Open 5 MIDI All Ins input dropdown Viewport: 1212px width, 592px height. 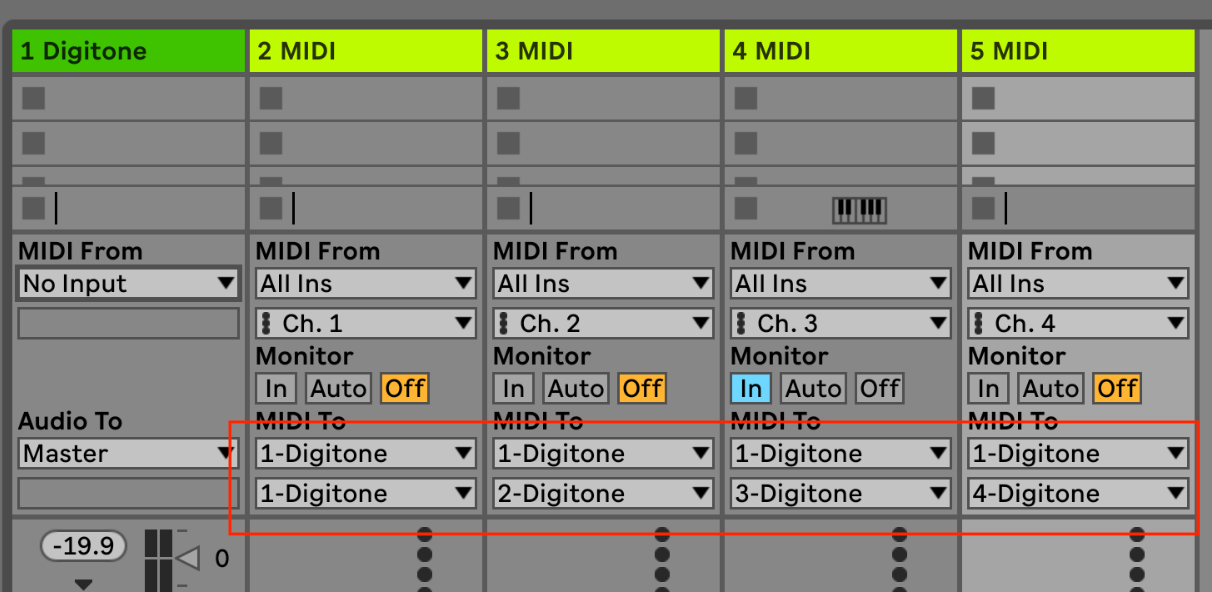(1078, 284)
